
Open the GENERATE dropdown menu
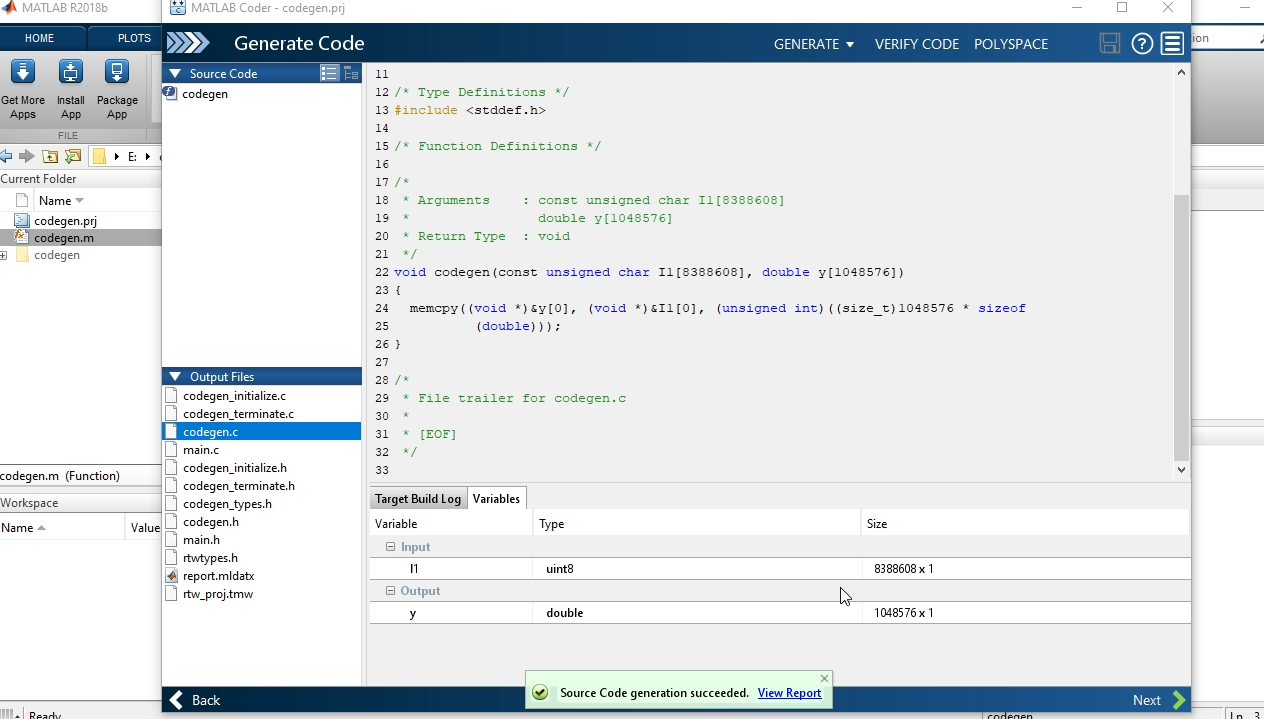(x=813, y=44)
